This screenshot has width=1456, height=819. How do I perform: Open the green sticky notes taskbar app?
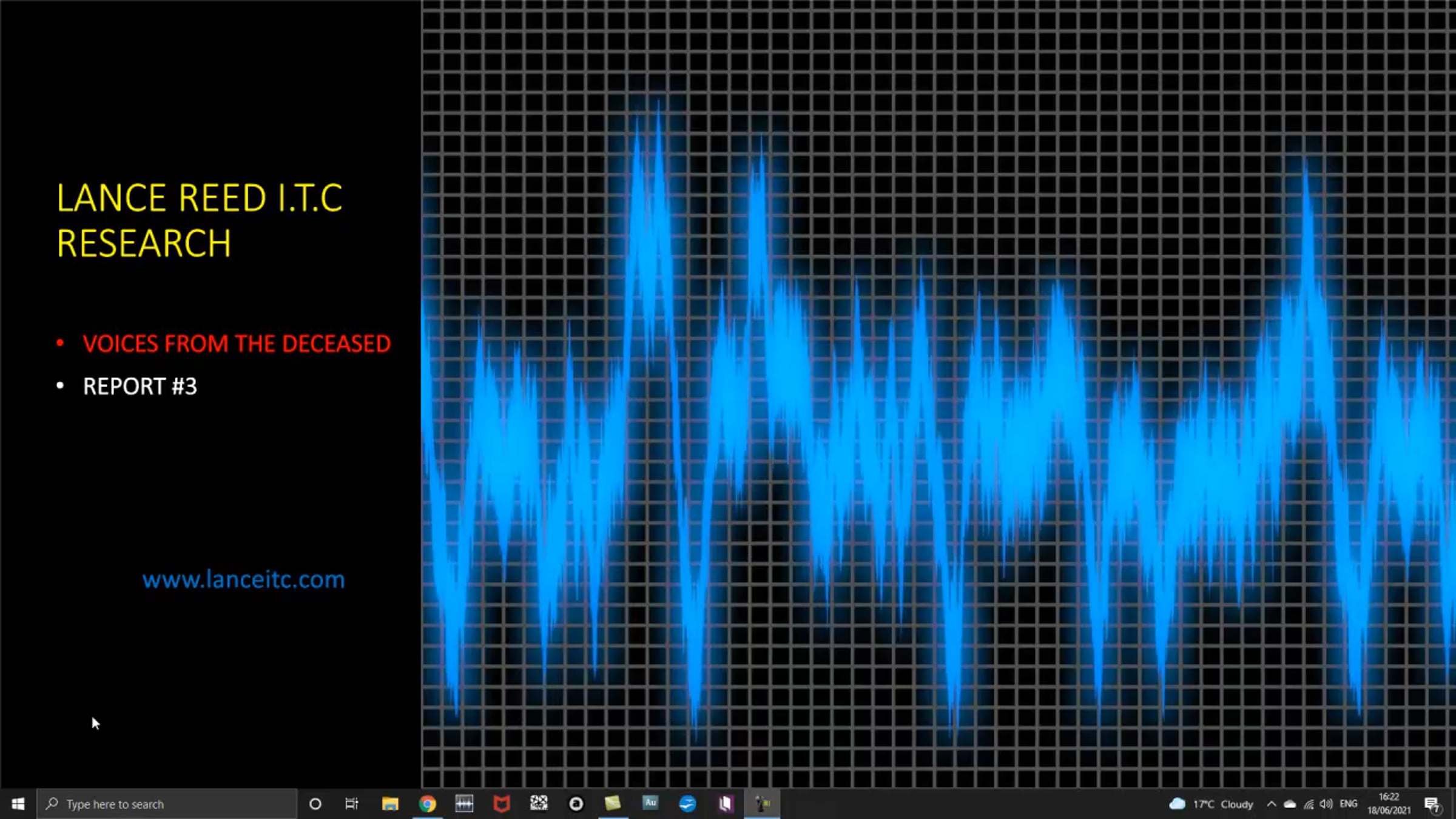[x=613, y=804]
